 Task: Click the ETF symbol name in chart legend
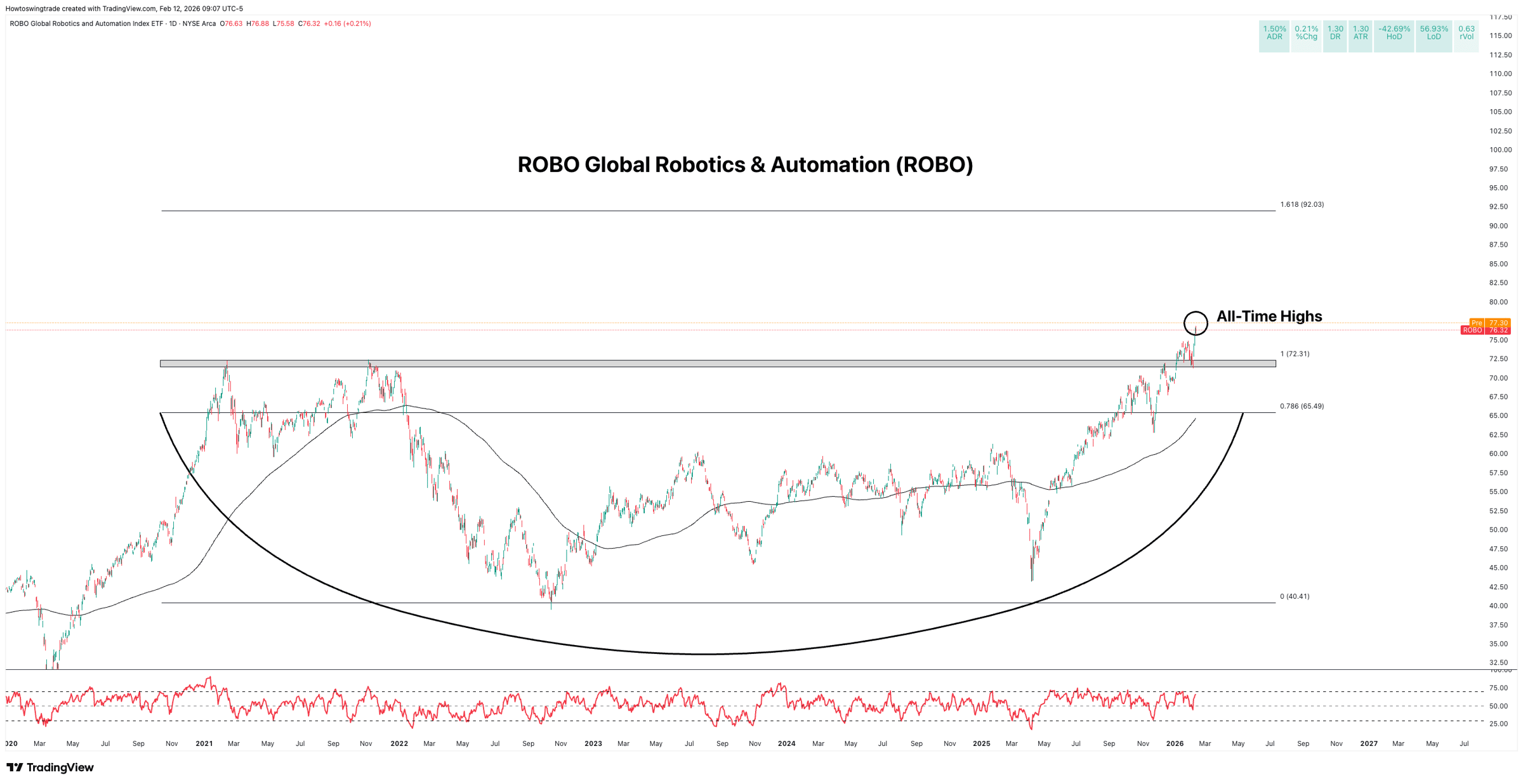pos(86,23)
